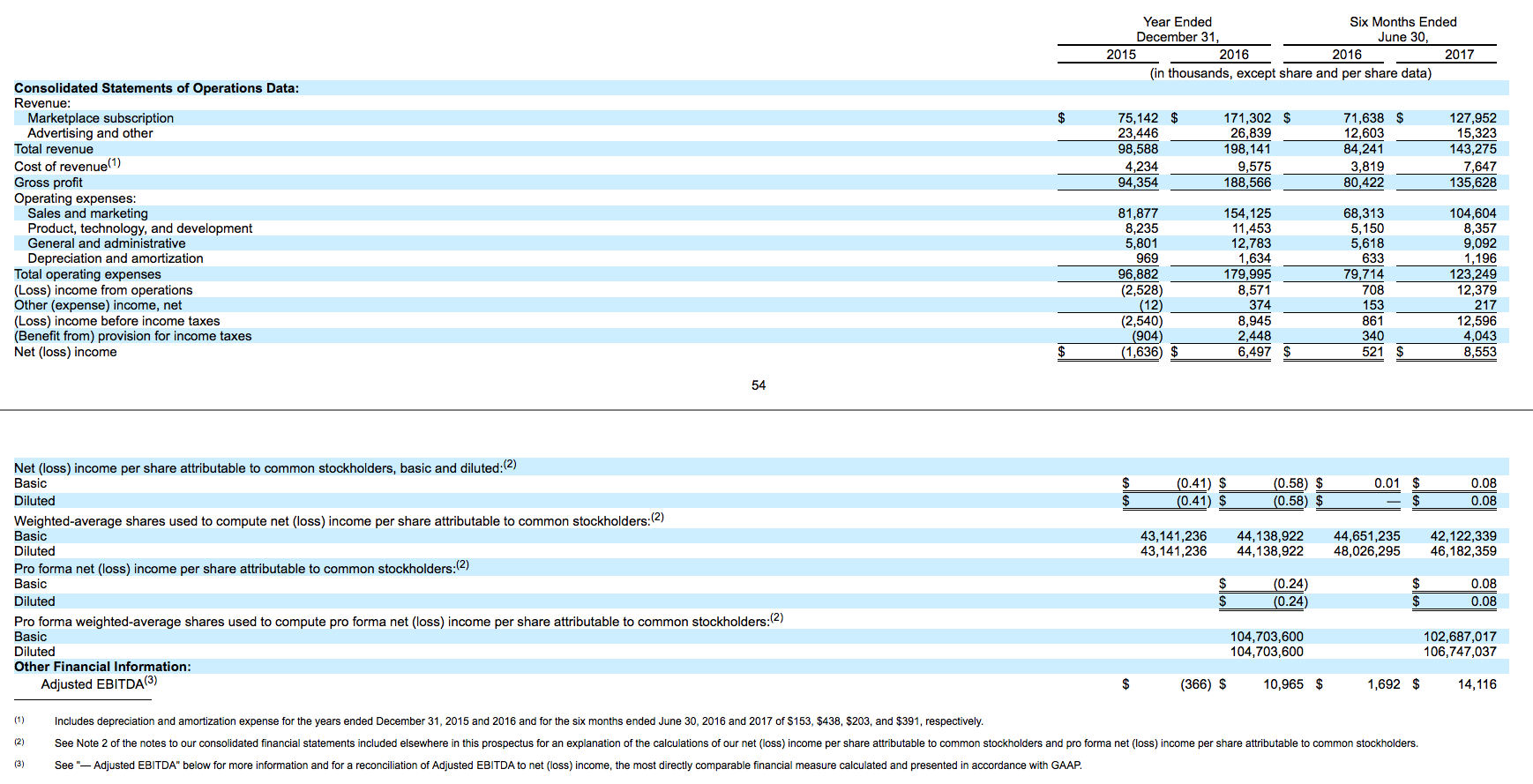Click the 2015 marketplace subscription value 75,142
1533x784 pixels.
click(1138, 118)
